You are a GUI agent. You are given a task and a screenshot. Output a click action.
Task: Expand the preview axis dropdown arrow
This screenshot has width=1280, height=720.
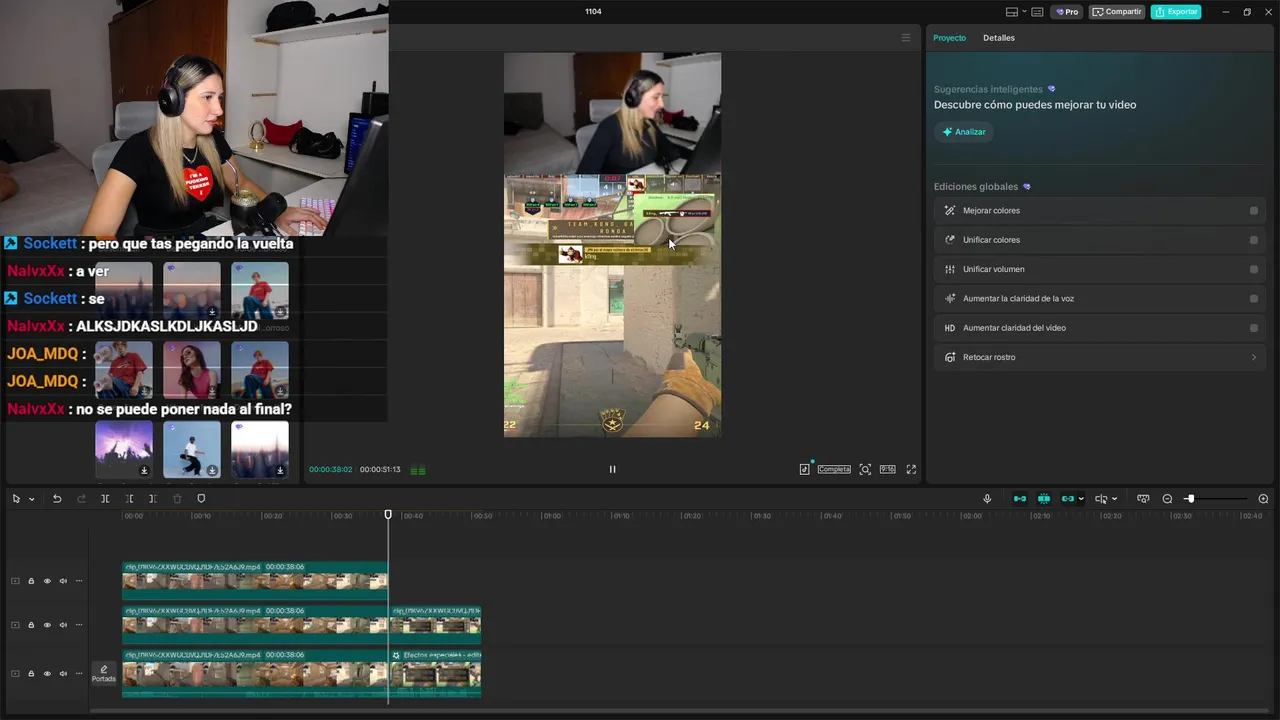click(x=1114, y=499)
